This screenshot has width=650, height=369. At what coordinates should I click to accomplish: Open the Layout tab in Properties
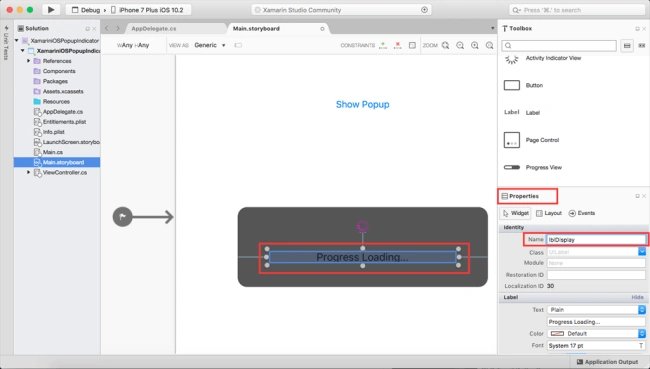(548, 213)
